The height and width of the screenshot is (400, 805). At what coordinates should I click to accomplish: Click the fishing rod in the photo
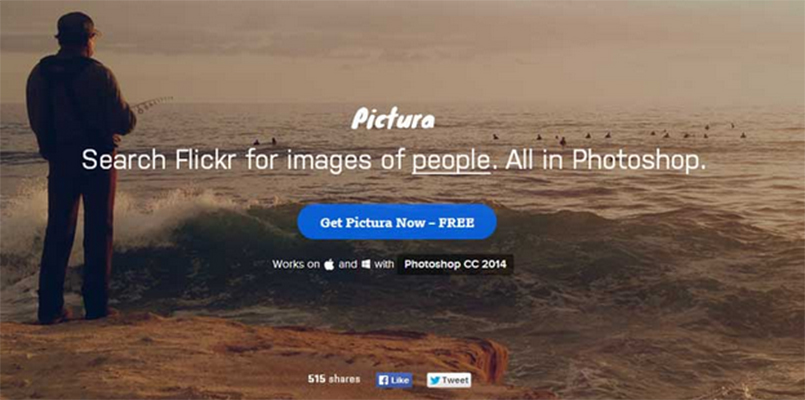[x=152, y=103]
